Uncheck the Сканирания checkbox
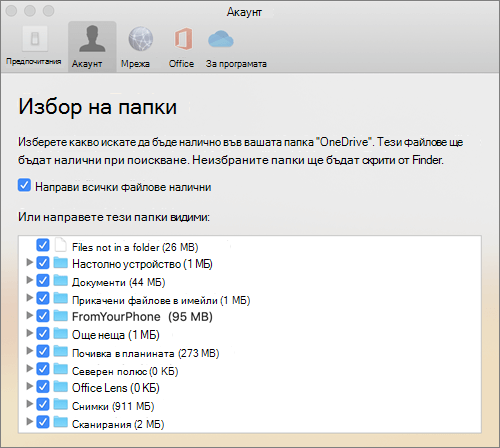The height and width of the screenshot is (448, 500). point(43,422)
